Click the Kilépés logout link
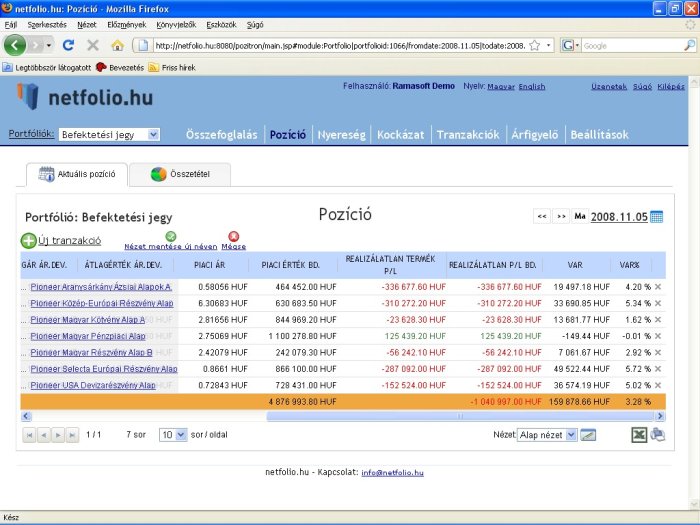 (x=671, y=87)
